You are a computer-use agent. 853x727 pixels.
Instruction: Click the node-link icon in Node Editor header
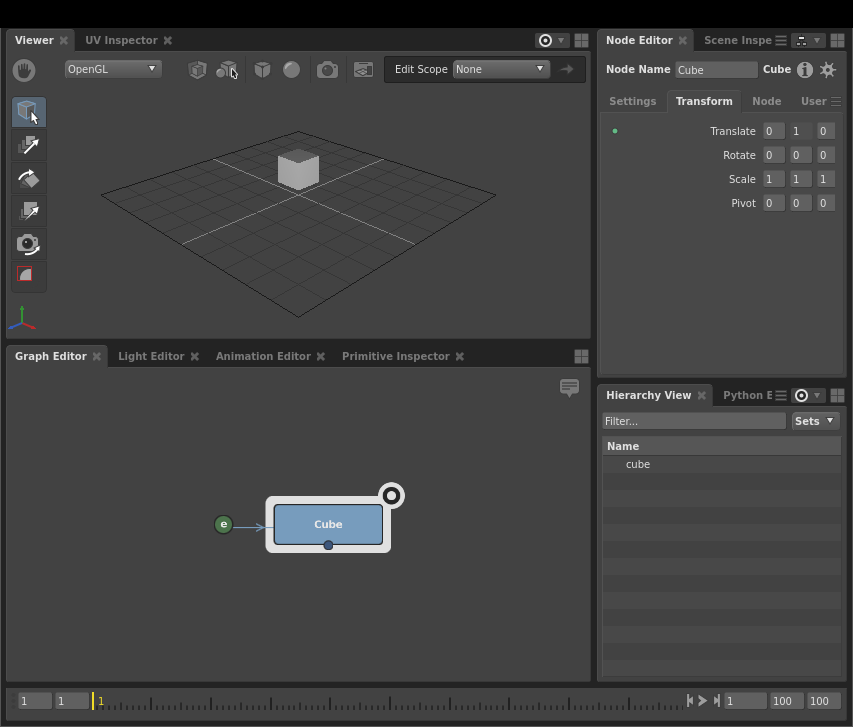coord(801,41)
